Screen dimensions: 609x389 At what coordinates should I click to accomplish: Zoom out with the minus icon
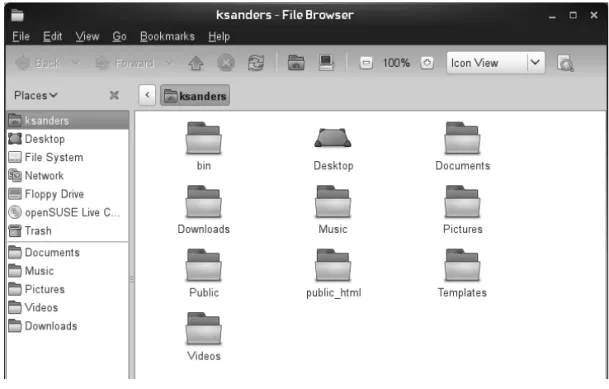tap(366, 63)
